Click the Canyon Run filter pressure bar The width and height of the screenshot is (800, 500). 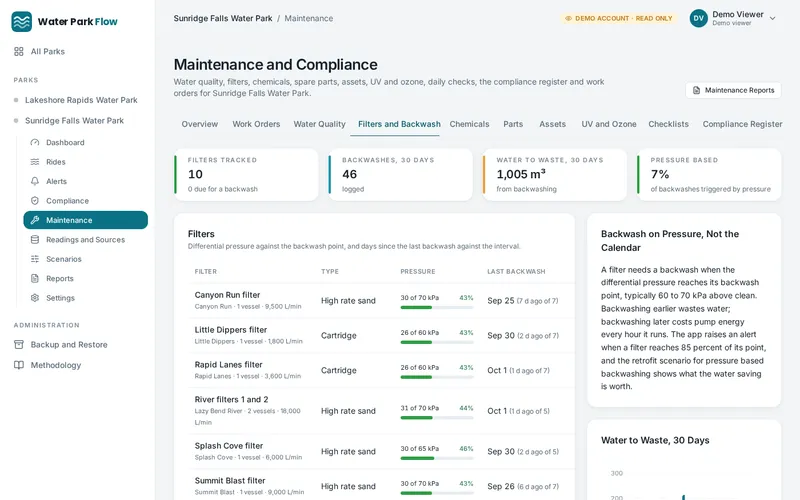(437, 308)
